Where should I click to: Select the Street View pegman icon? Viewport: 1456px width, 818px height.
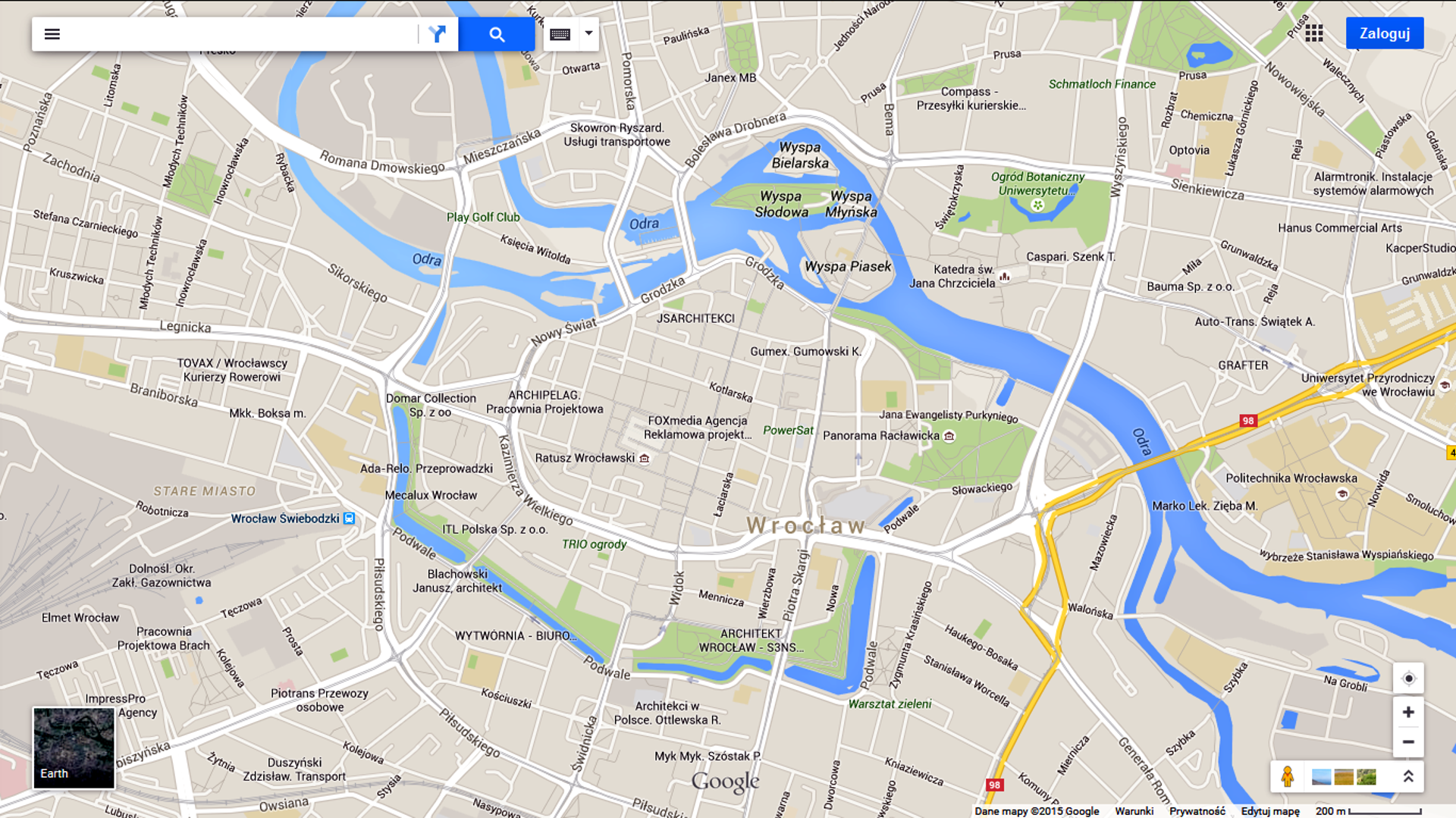click(1287, 776)
